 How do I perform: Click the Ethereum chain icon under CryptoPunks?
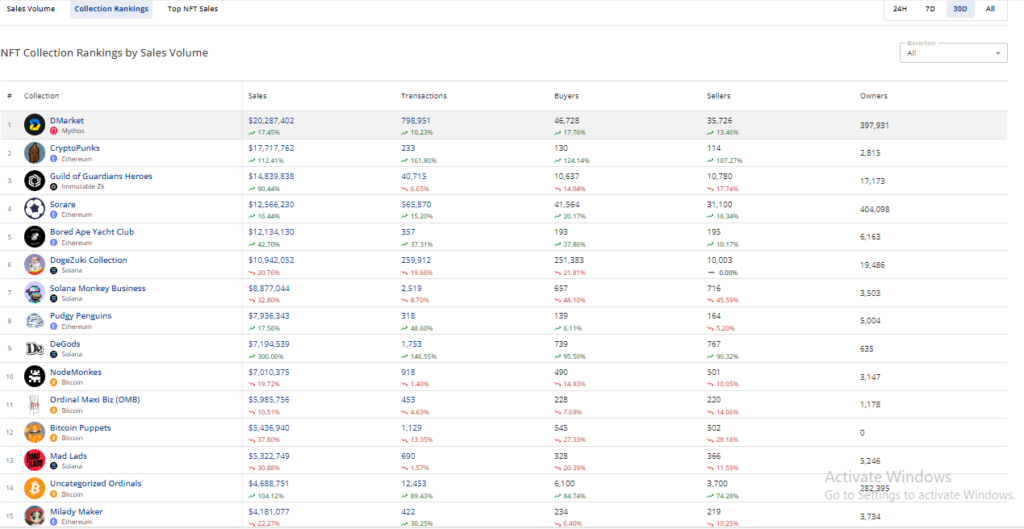[x=54, y=159]
